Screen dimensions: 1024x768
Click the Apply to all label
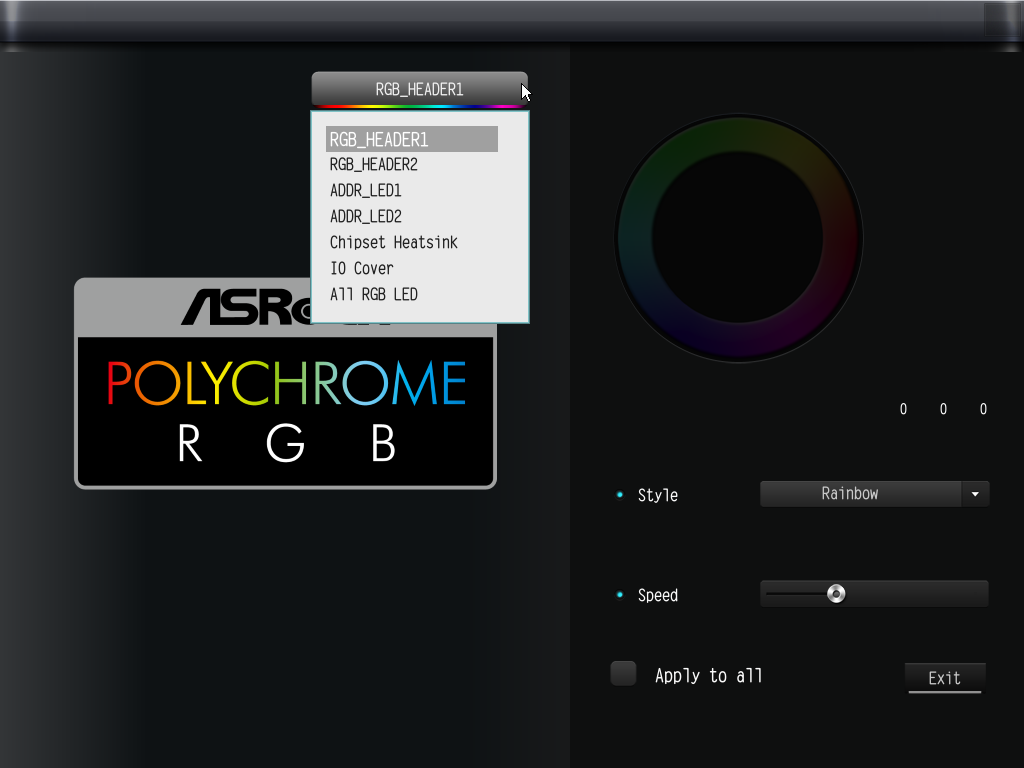[x=709, y=675]
